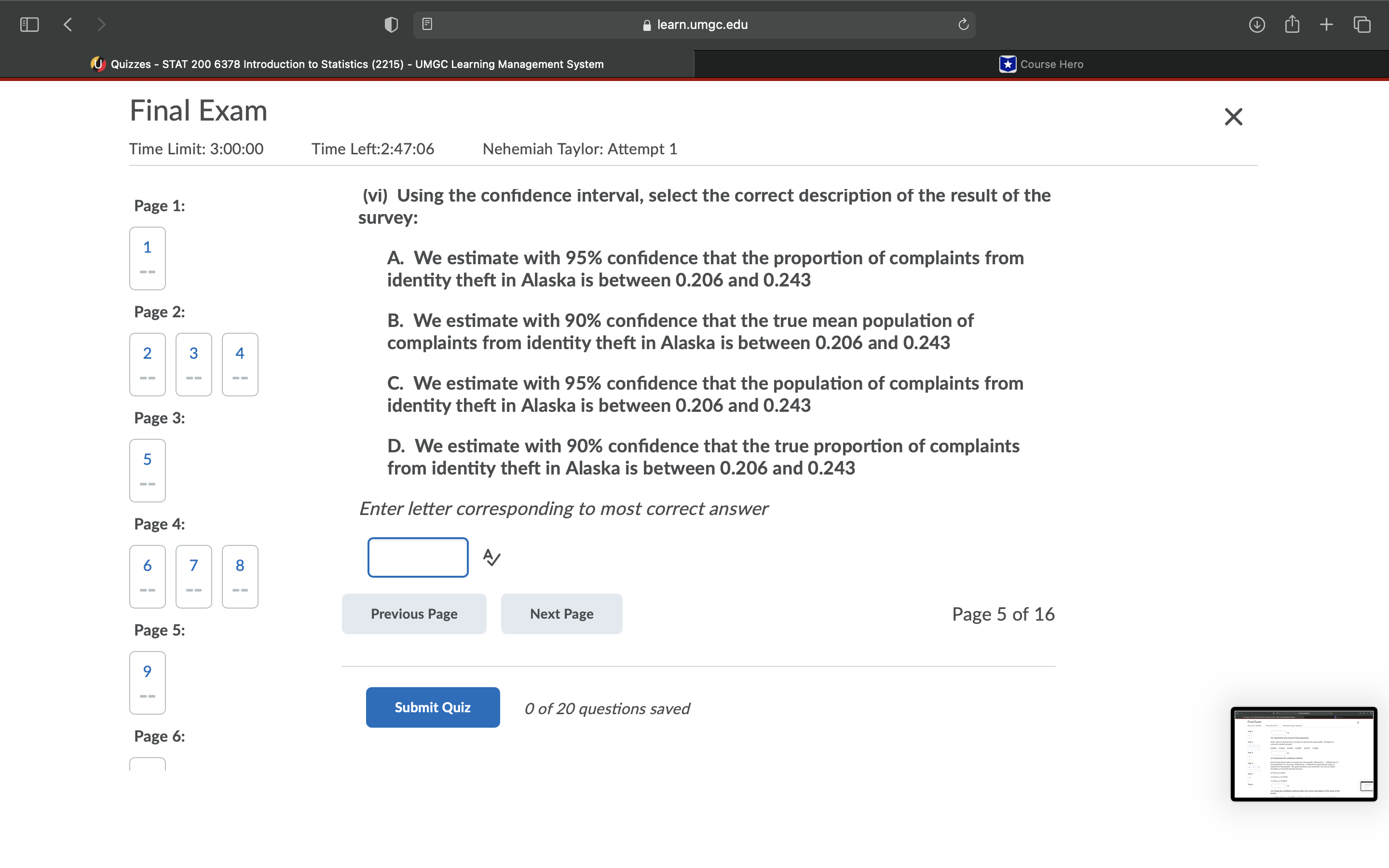This screenshot has height=868, width=1389.
Task: Open the Safari downloads icon
Action: 1256,25
